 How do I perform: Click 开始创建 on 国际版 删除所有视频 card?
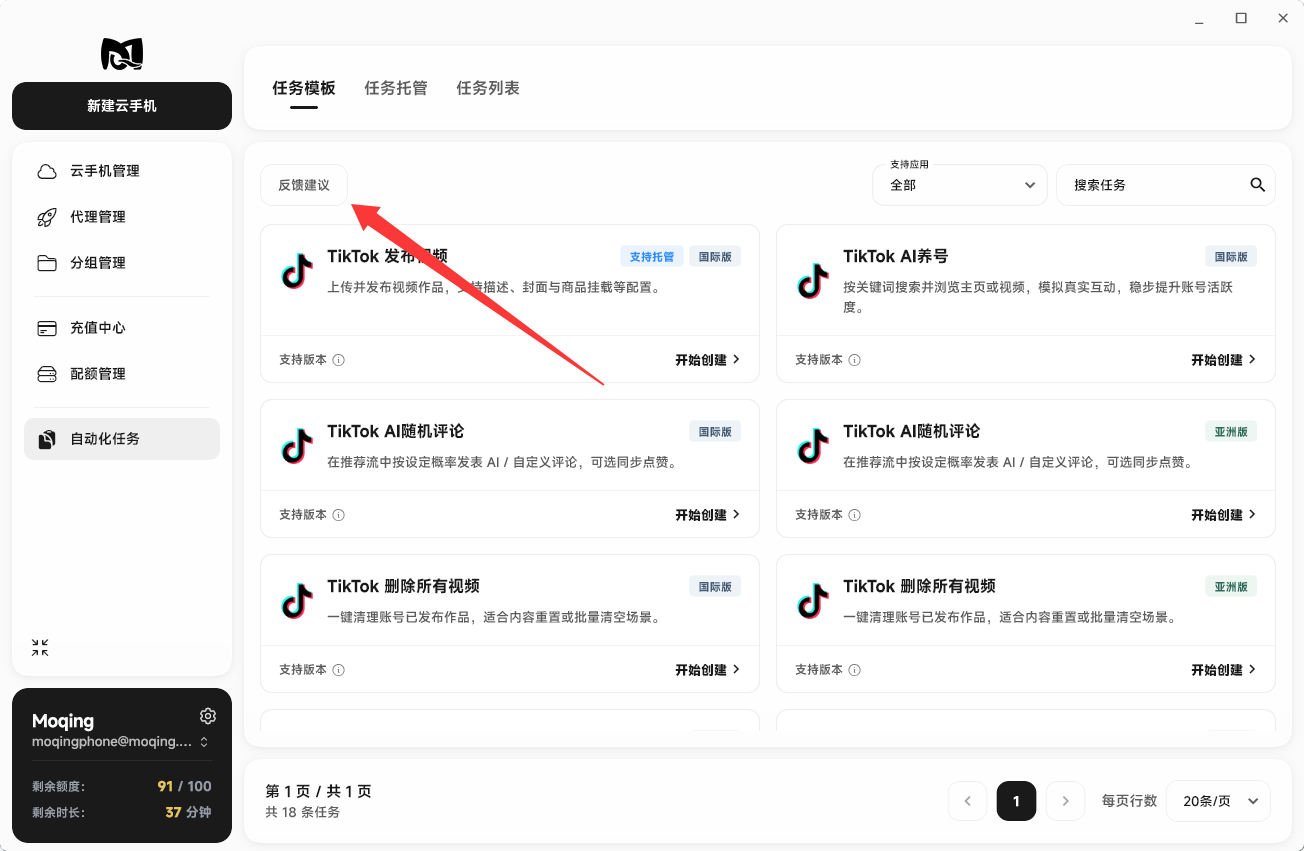pyautogui.click(x=708, y=670)
